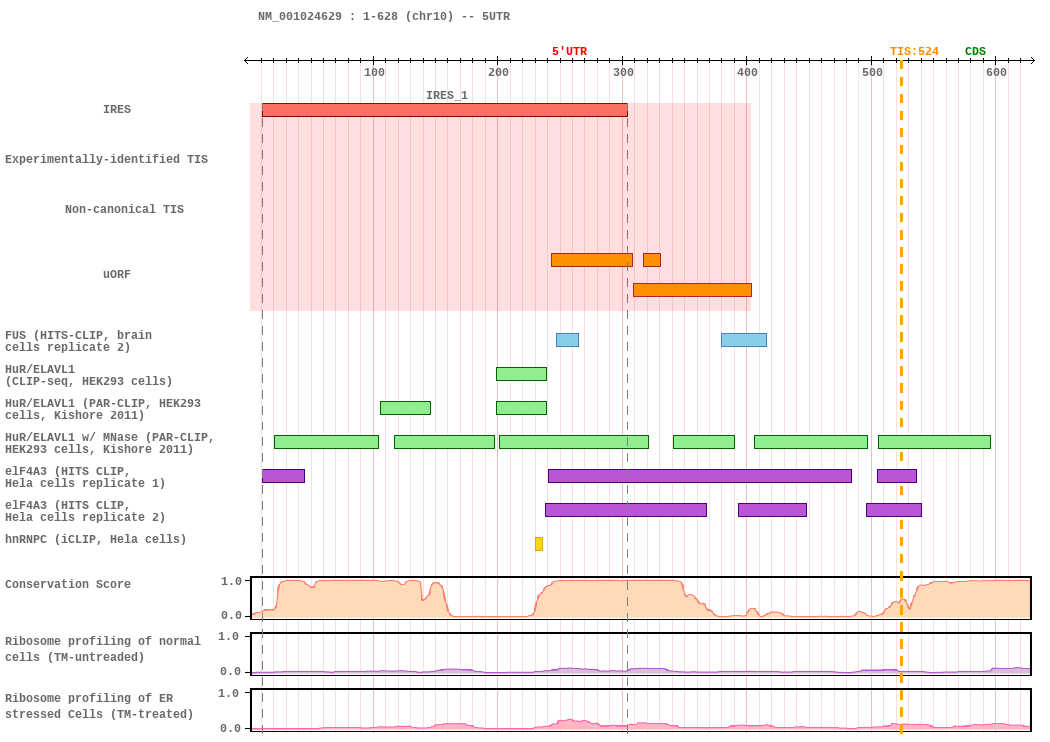
Task: Click the MNase track green bar ending near position 200
Action: pos(445,442)
